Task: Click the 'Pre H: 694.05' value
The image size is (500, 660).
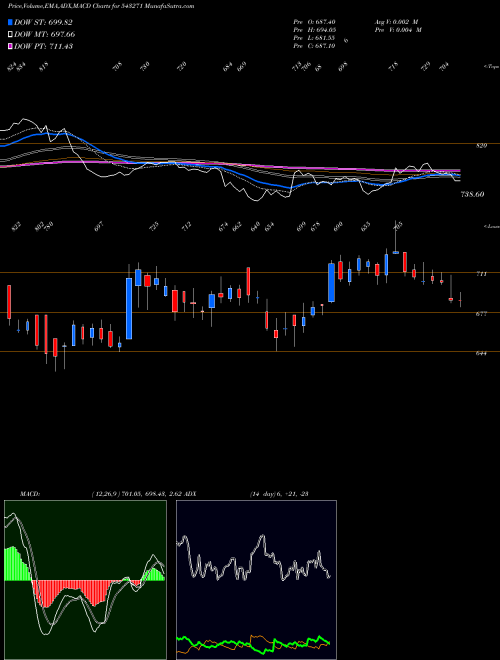Action: [x=314, y=30]
